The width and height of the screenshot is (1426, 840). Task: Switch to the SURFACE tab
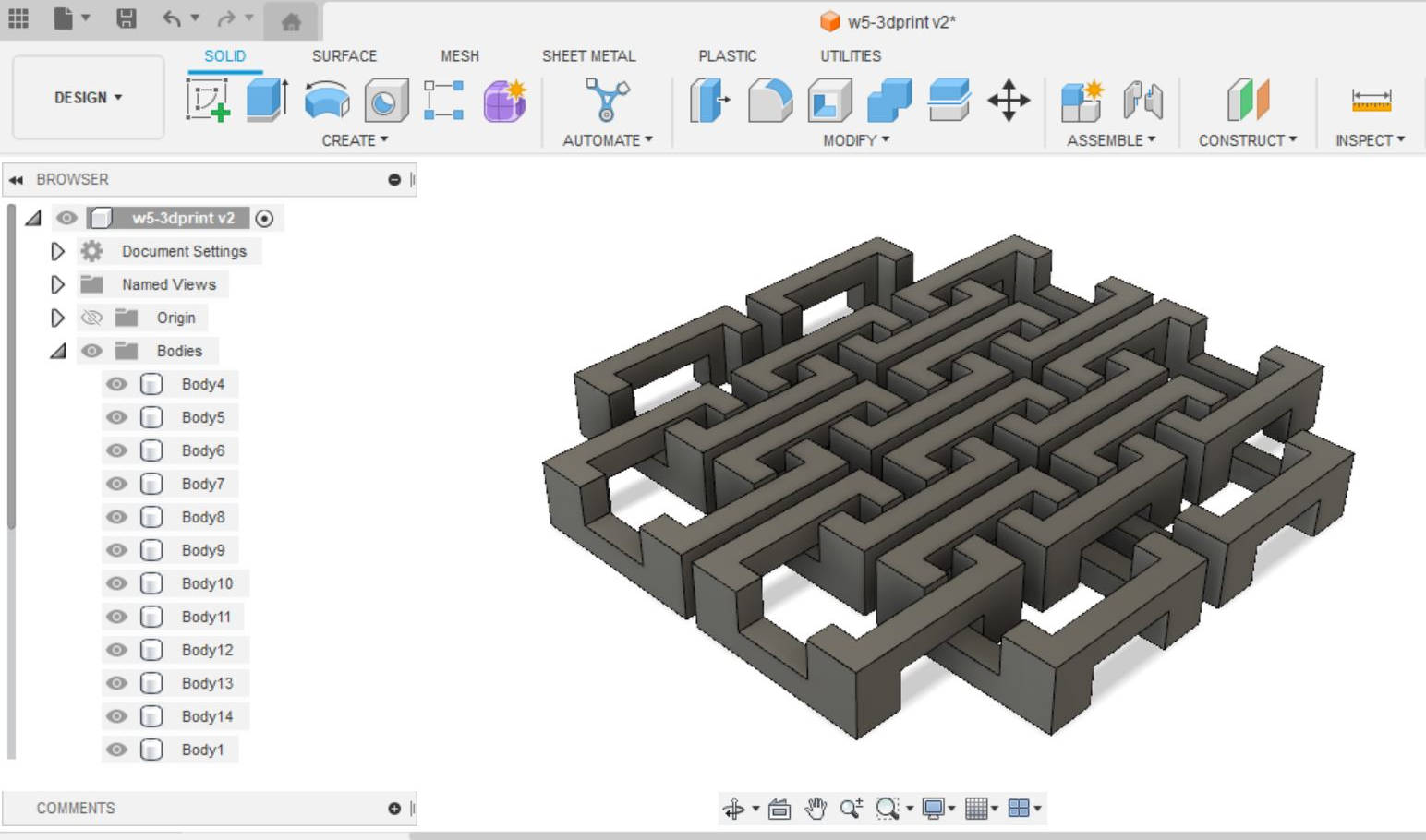pyautogui.click(x=344, y=56)
